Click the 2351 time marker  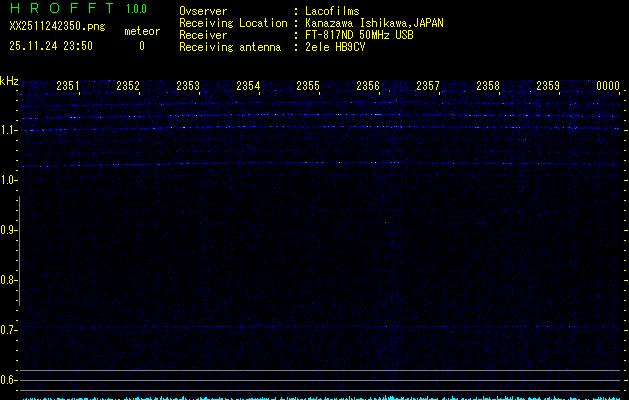[x=69, y=87]
